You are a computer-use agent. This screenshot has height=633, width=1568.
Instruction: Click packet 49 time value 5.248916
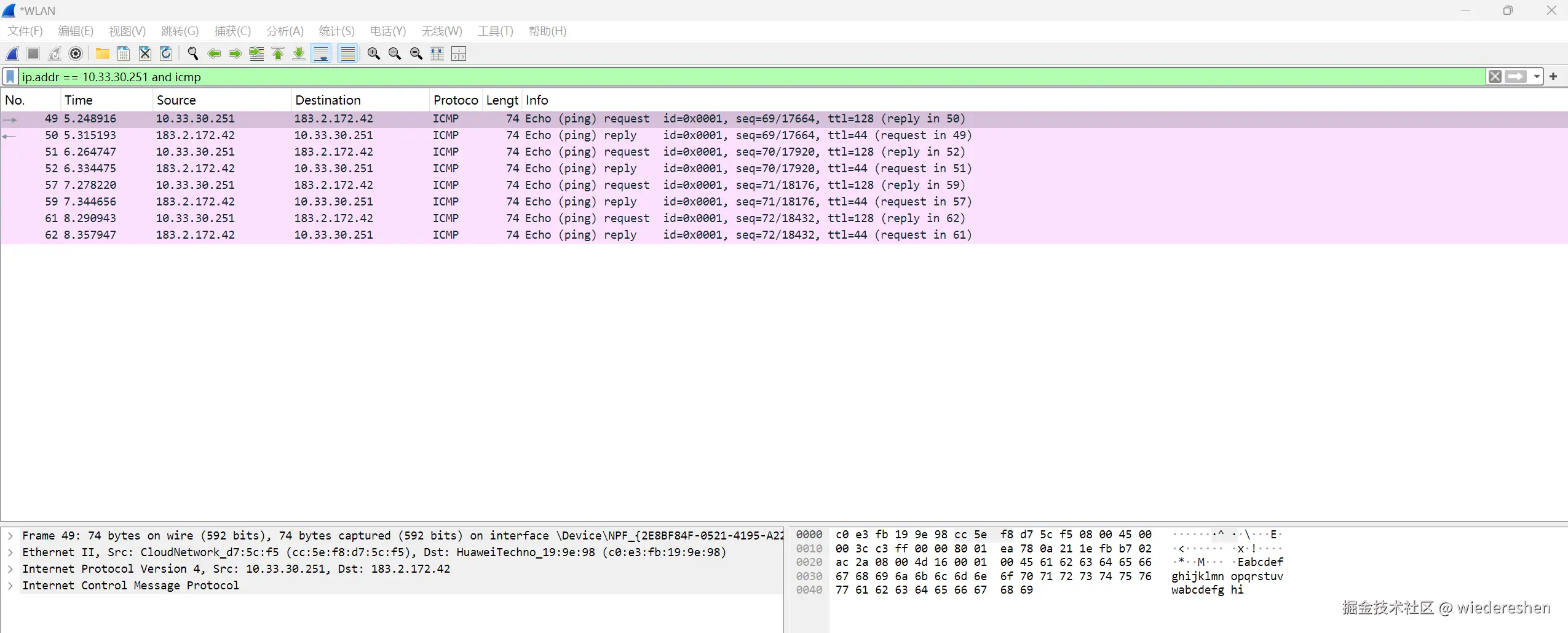coord(90,119)
